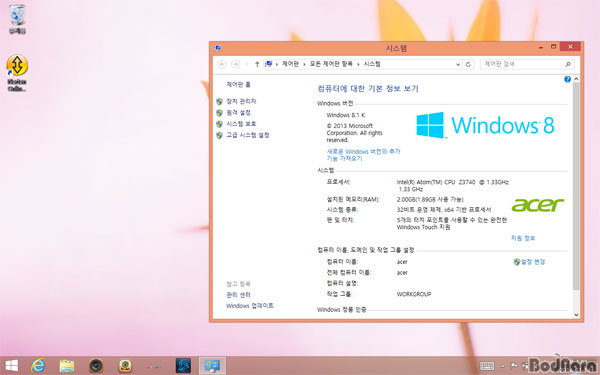Open File Explorer from the taskbar
The width and height of the screenshot is (600, 375).
click(x=67, y=366)
